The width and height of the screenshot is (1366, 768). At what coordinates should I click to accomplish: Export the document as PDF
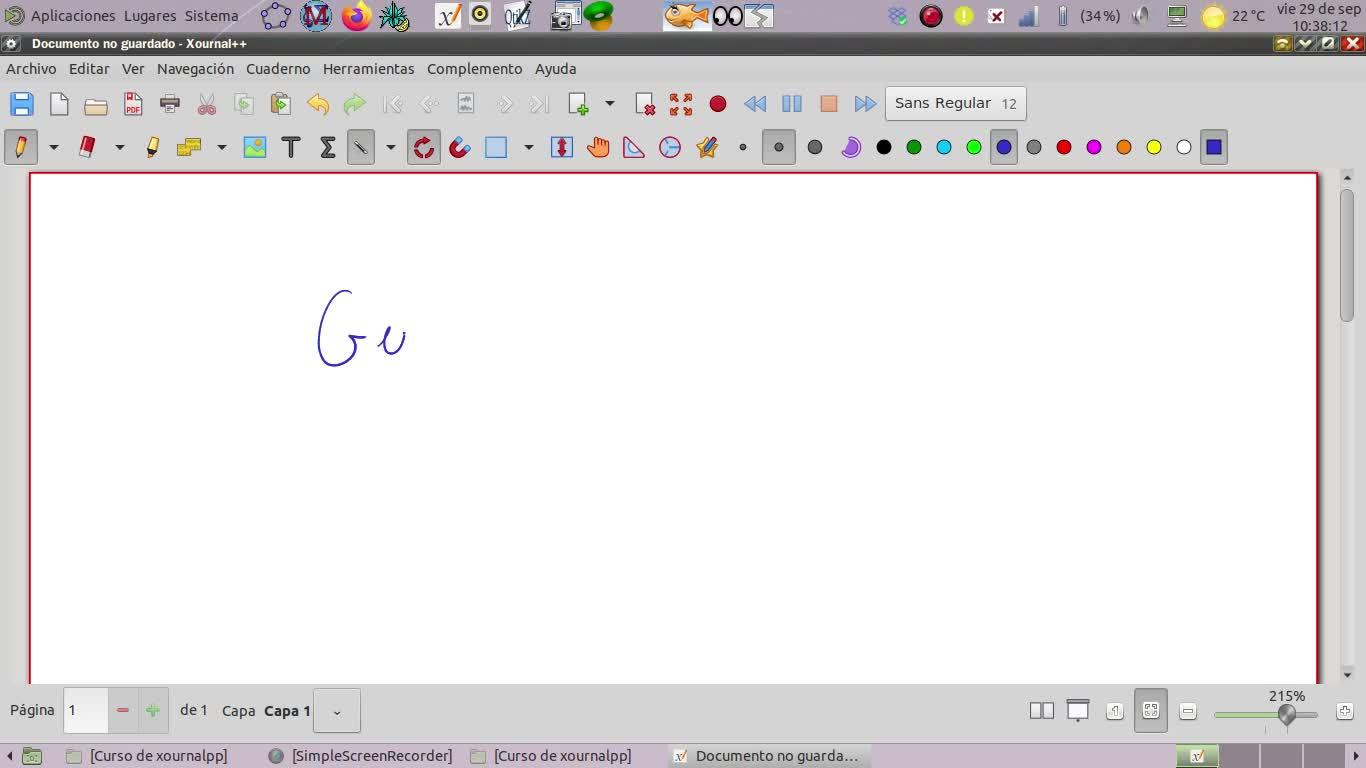pyautogui.click(x=133, y=104)
